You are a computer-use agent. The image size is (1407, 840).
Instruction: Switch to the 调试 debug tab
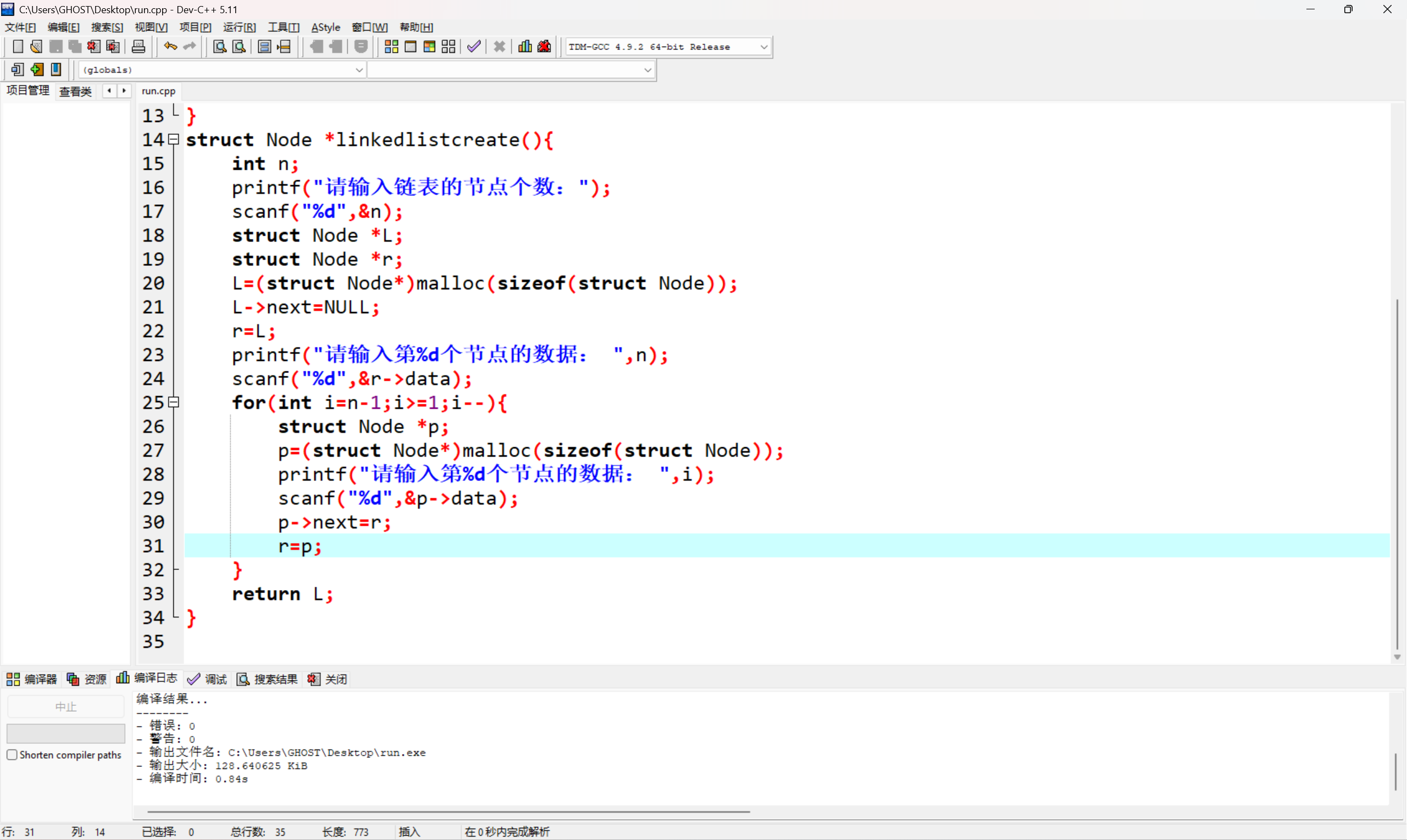tap(208, 678)
